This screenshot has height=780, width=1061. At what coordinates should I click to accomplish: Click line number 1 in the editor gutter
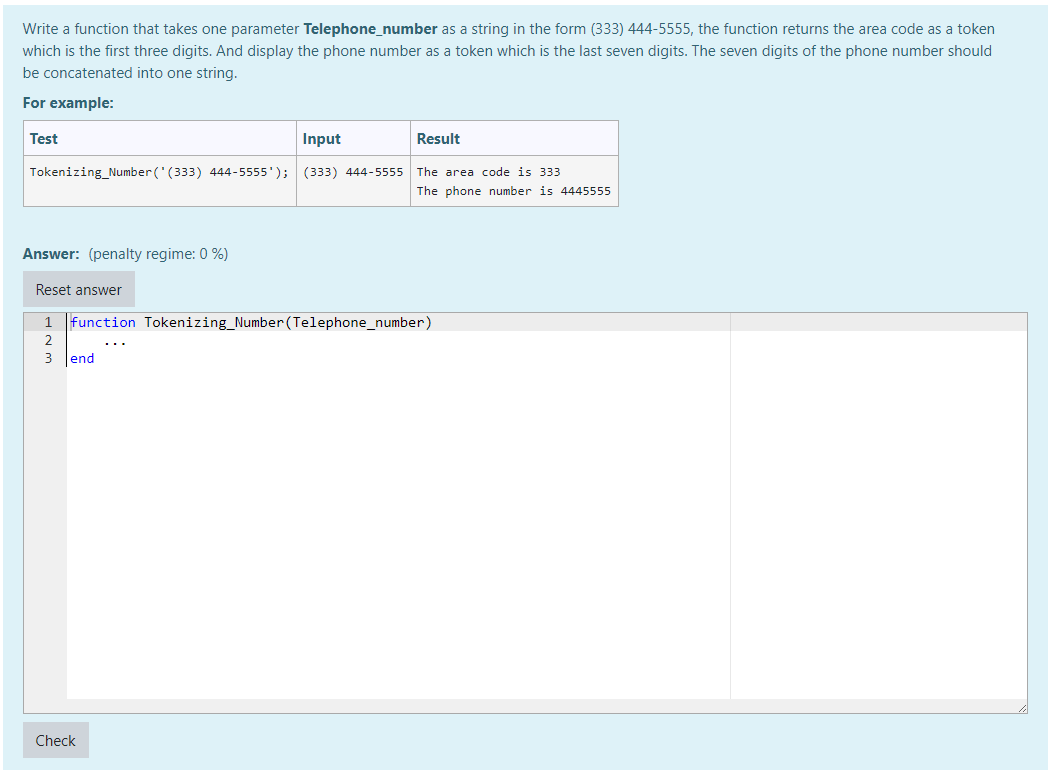coord(47,322)
